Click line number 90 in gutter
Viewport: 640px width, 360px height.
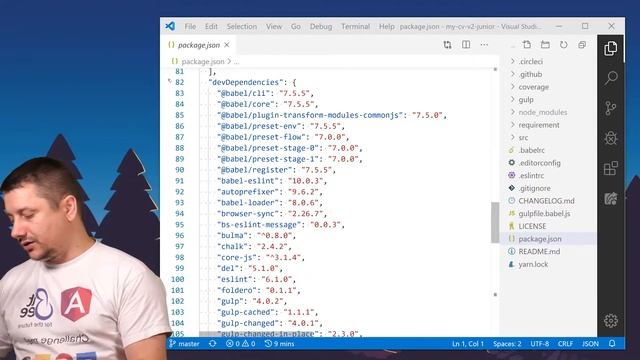pyautogui.click(x=180, y=170)
